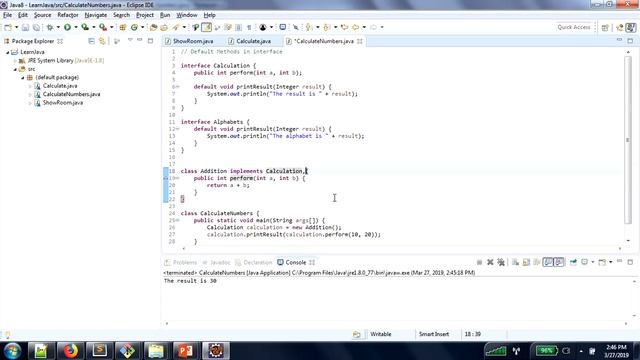Close the CalculateNumbers.java editor tab

click(x=360, y=41)
